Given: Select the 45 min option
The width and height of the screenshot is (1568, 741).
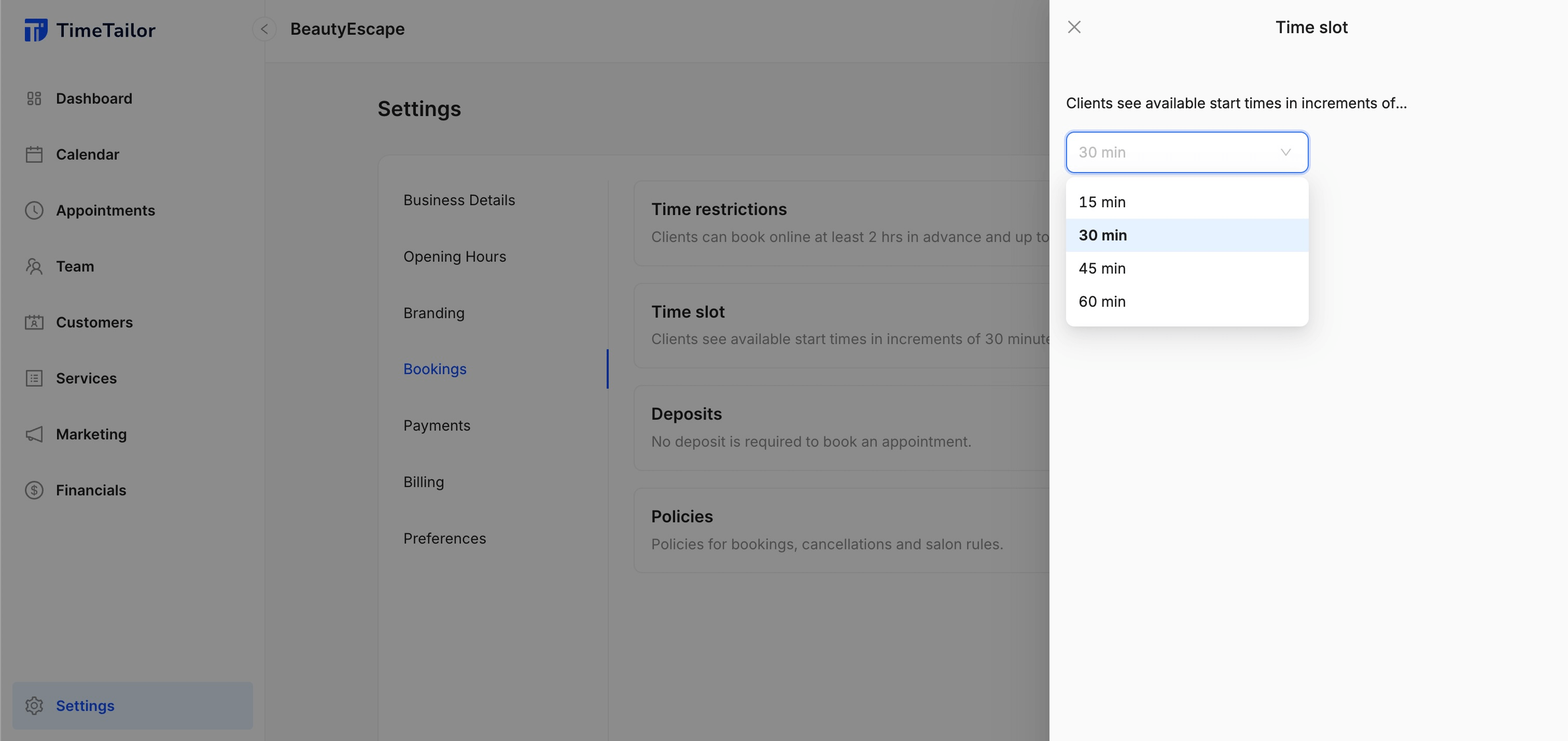Looking at the screenshot, I should tap(1102, 268).
